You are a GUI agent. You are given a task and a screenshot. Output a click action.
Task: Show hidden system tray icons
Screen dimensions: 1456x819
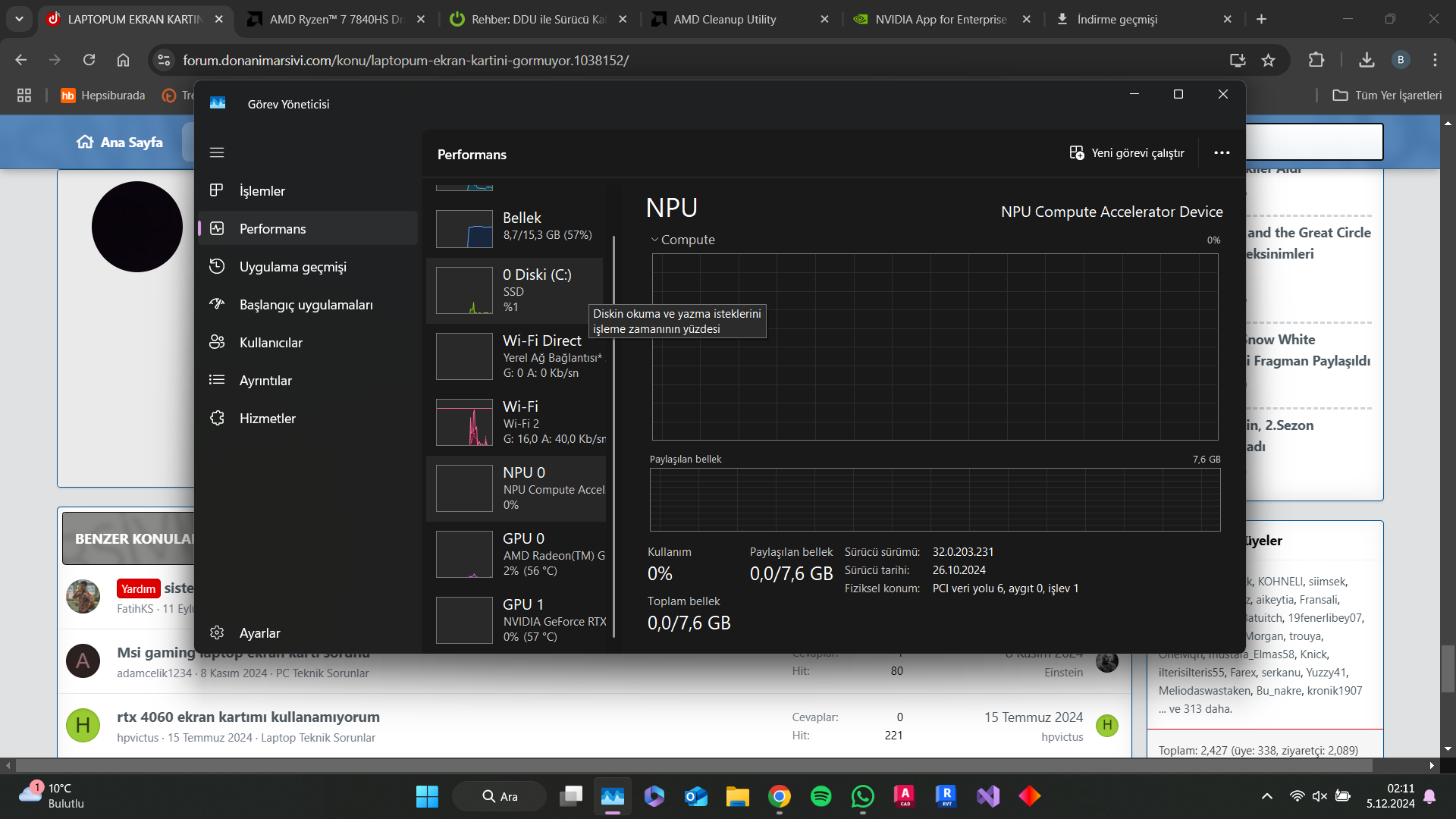coord(1267,796)
